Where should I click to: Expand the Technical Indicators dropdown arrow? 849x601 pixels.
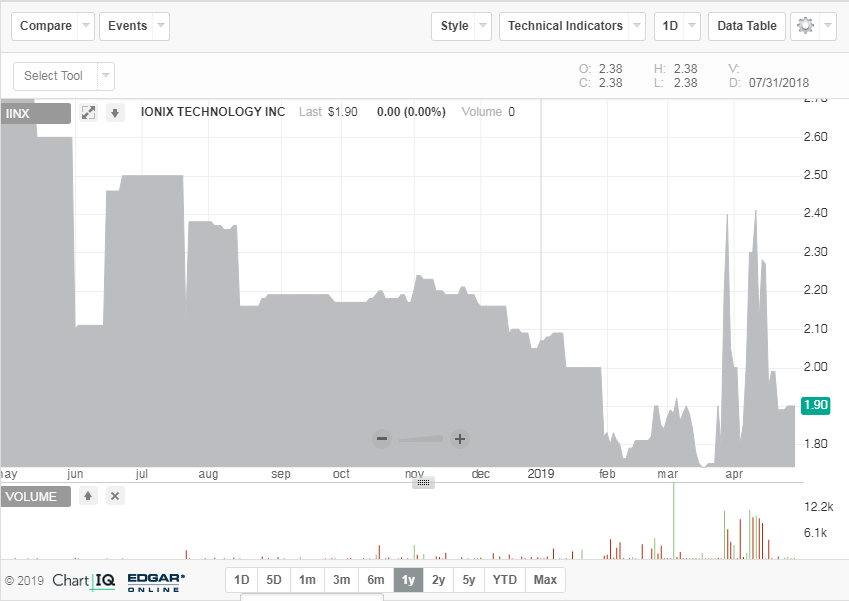tap(637, 26)
